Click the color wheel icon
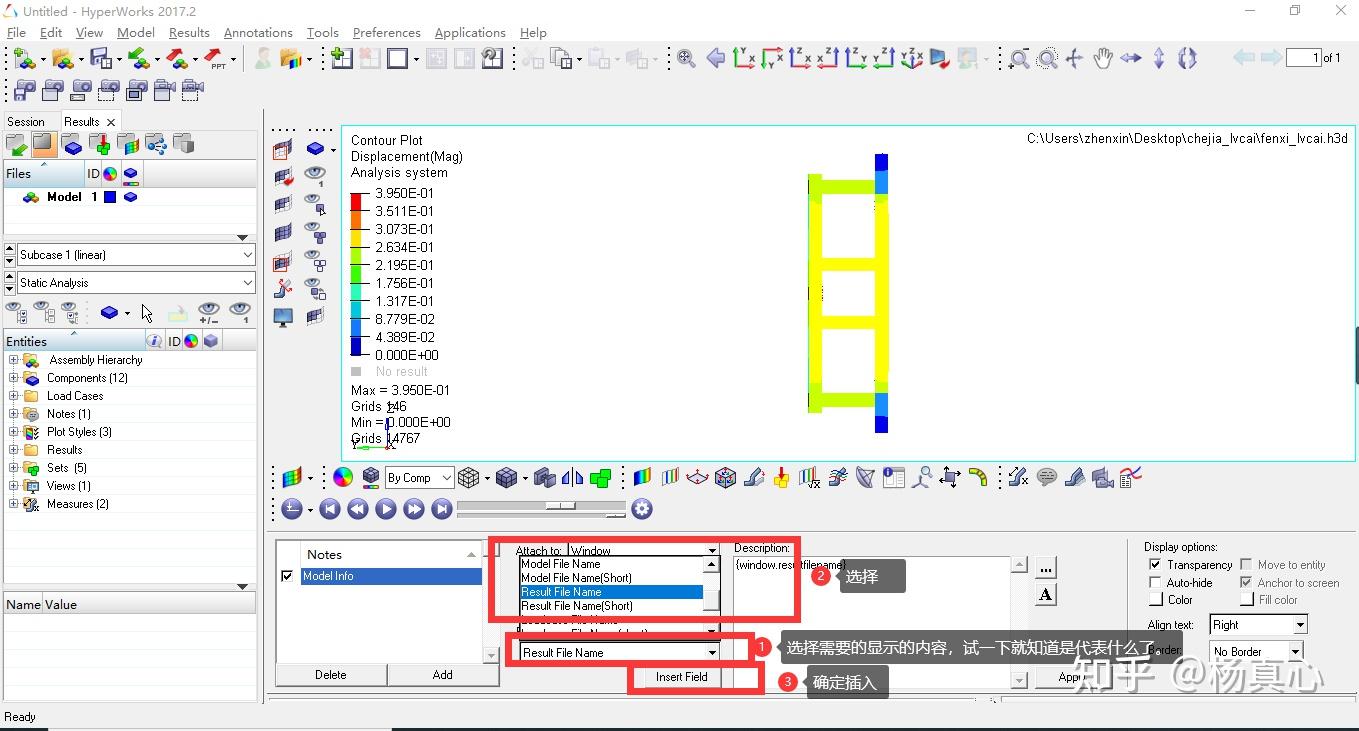This screenshot has width=1359, height=731. (x=343, y=478)
